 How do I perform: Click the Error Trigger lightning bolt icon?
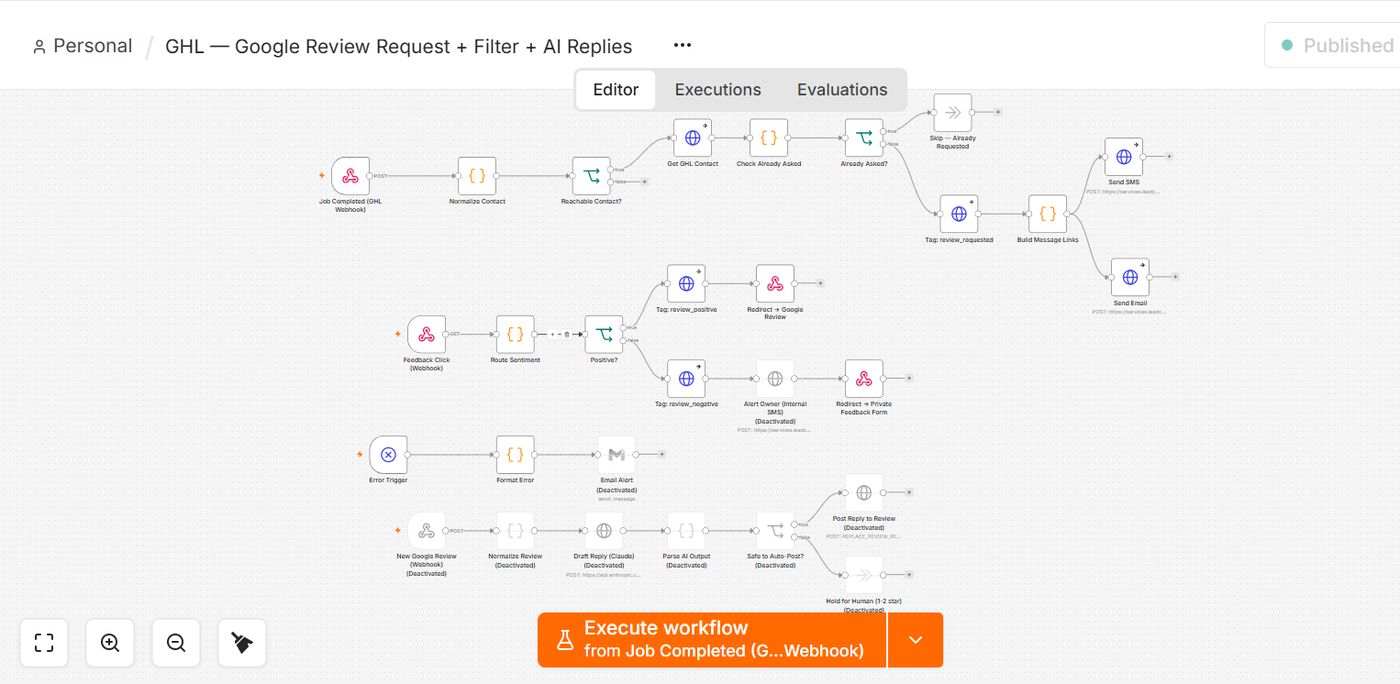tap(359, 455)
